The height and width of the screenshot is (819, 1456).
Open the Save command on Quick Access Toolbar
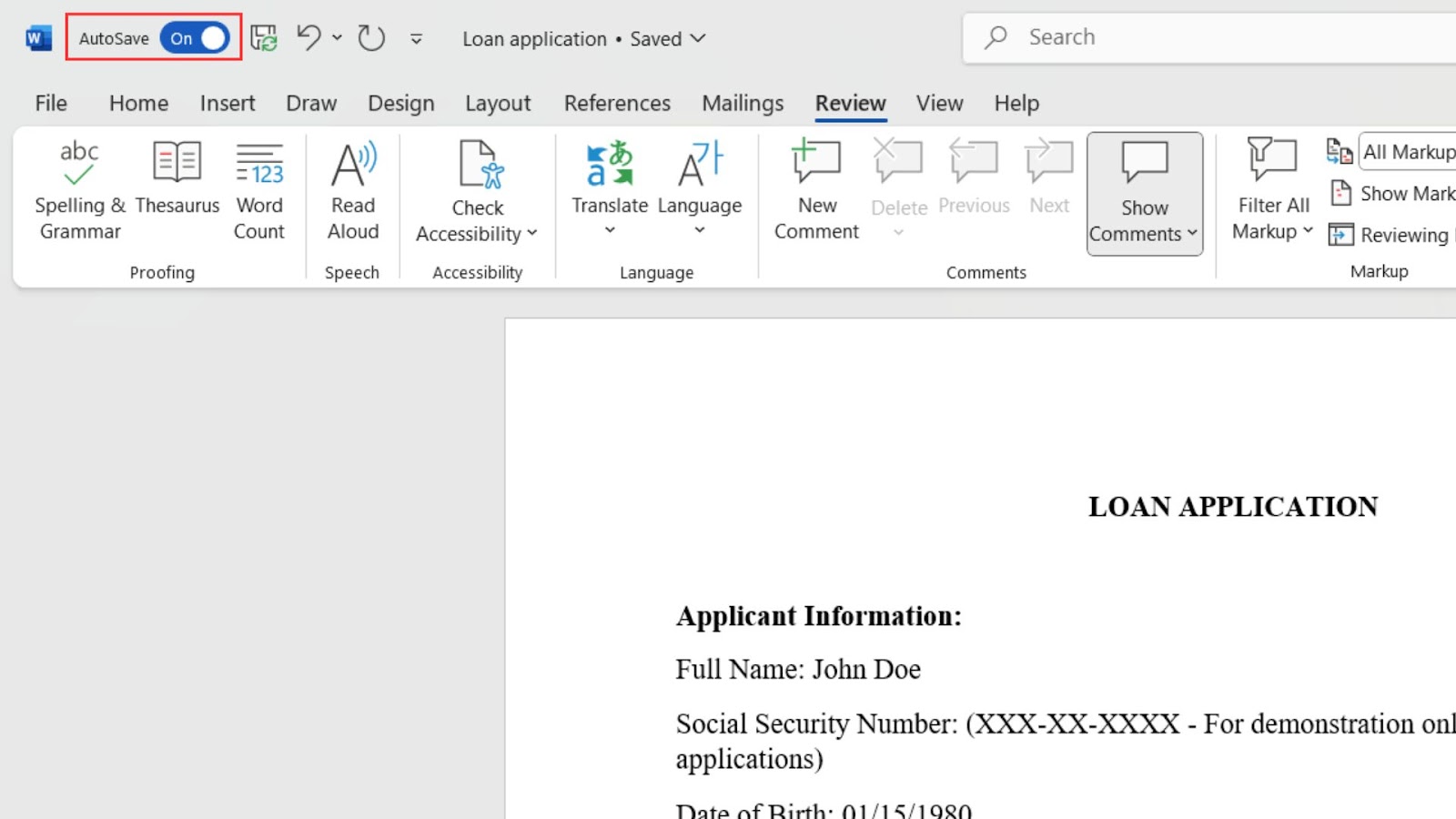[264, 37]
